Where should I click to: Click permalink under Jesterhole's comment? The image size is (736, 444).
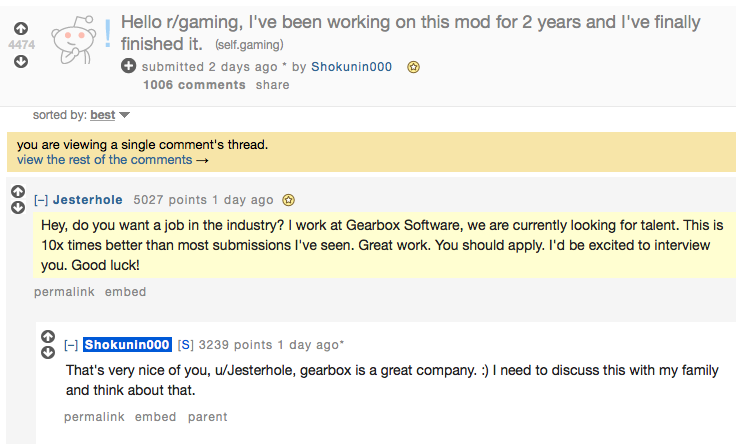[64, 292]
